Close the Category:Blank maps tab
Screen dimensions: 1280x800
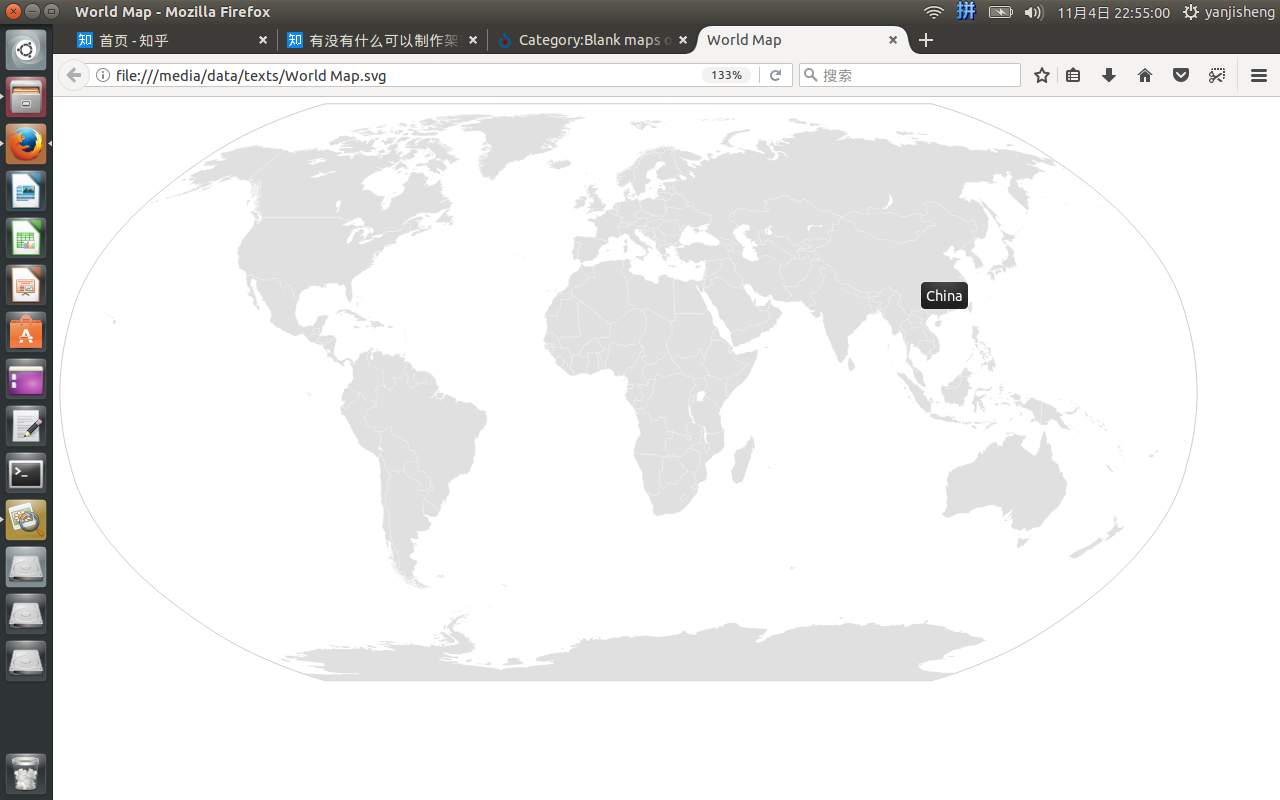tap(683, 40)
